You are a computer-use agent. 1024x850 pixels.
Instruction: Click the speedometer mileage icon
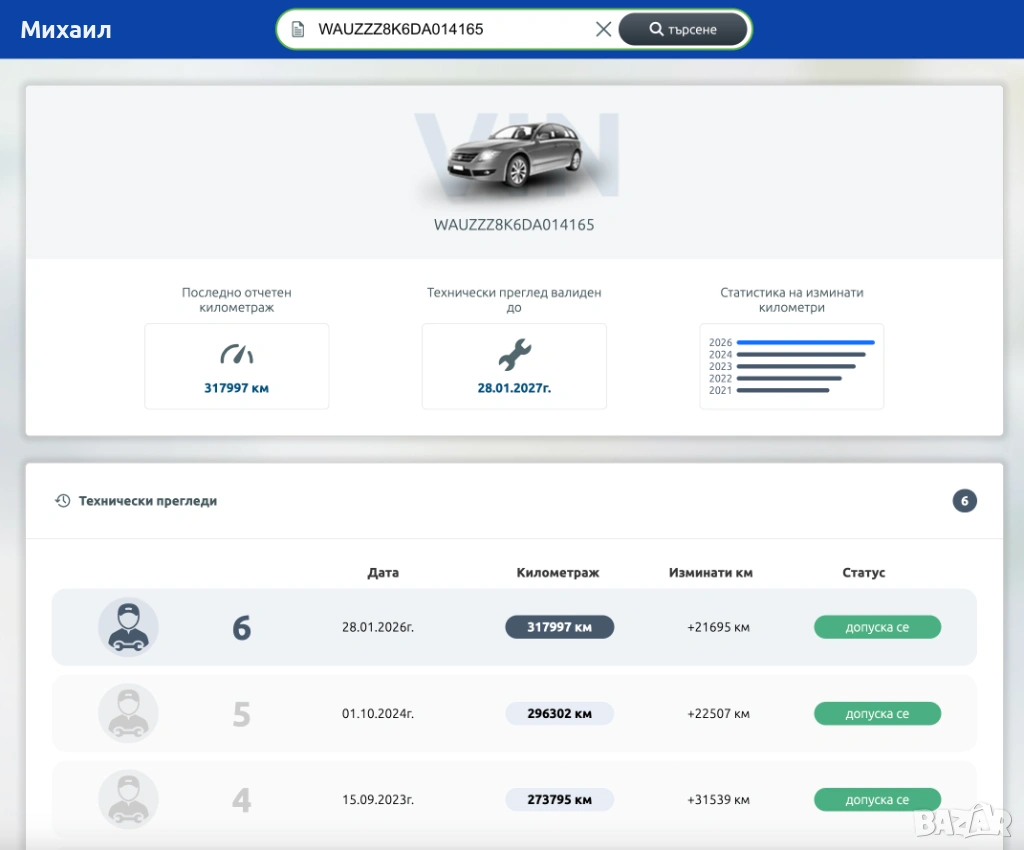click(237, 355)
